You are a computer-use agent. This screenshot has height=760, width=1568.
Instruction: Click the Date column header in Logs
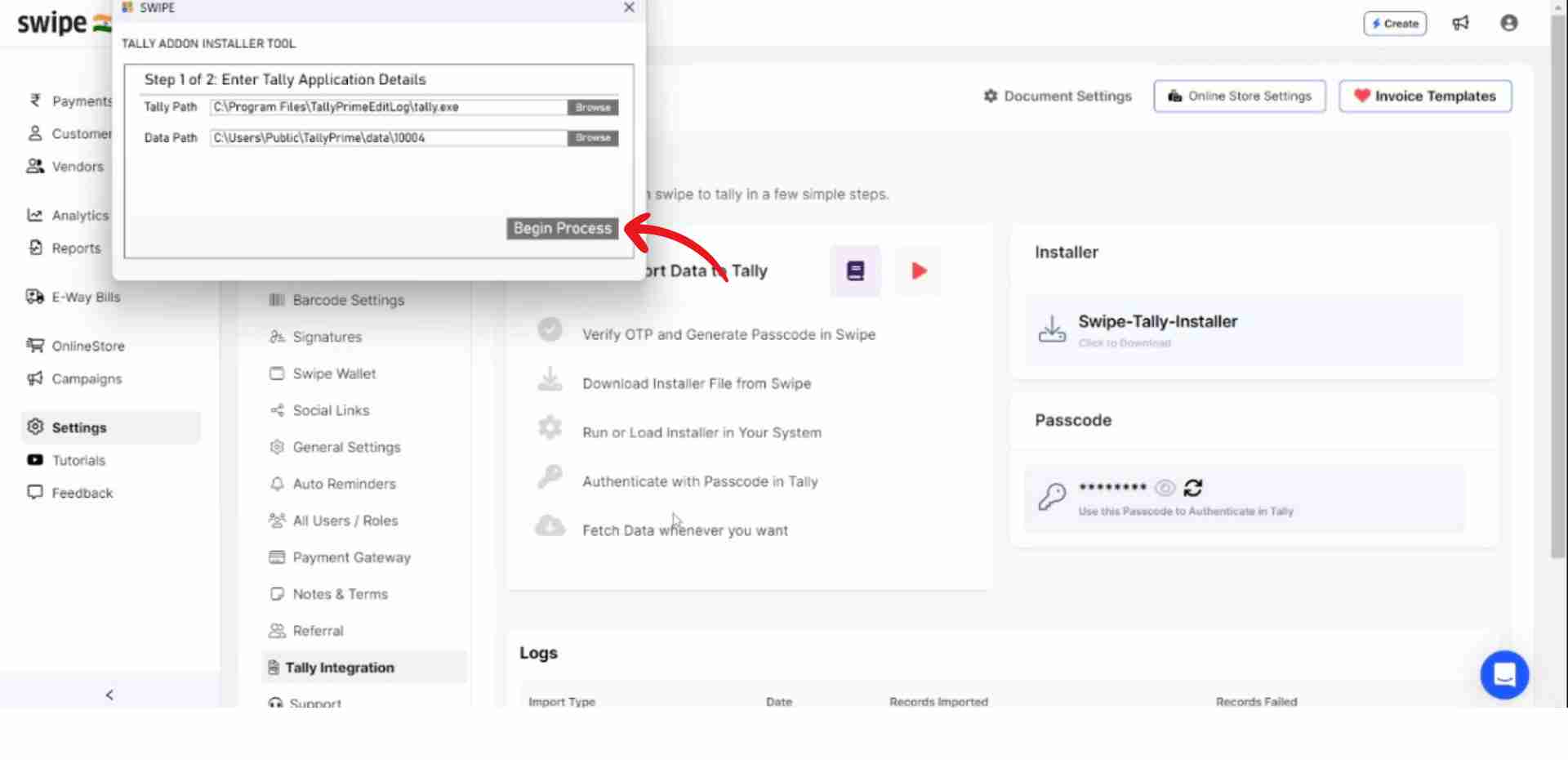779,701
